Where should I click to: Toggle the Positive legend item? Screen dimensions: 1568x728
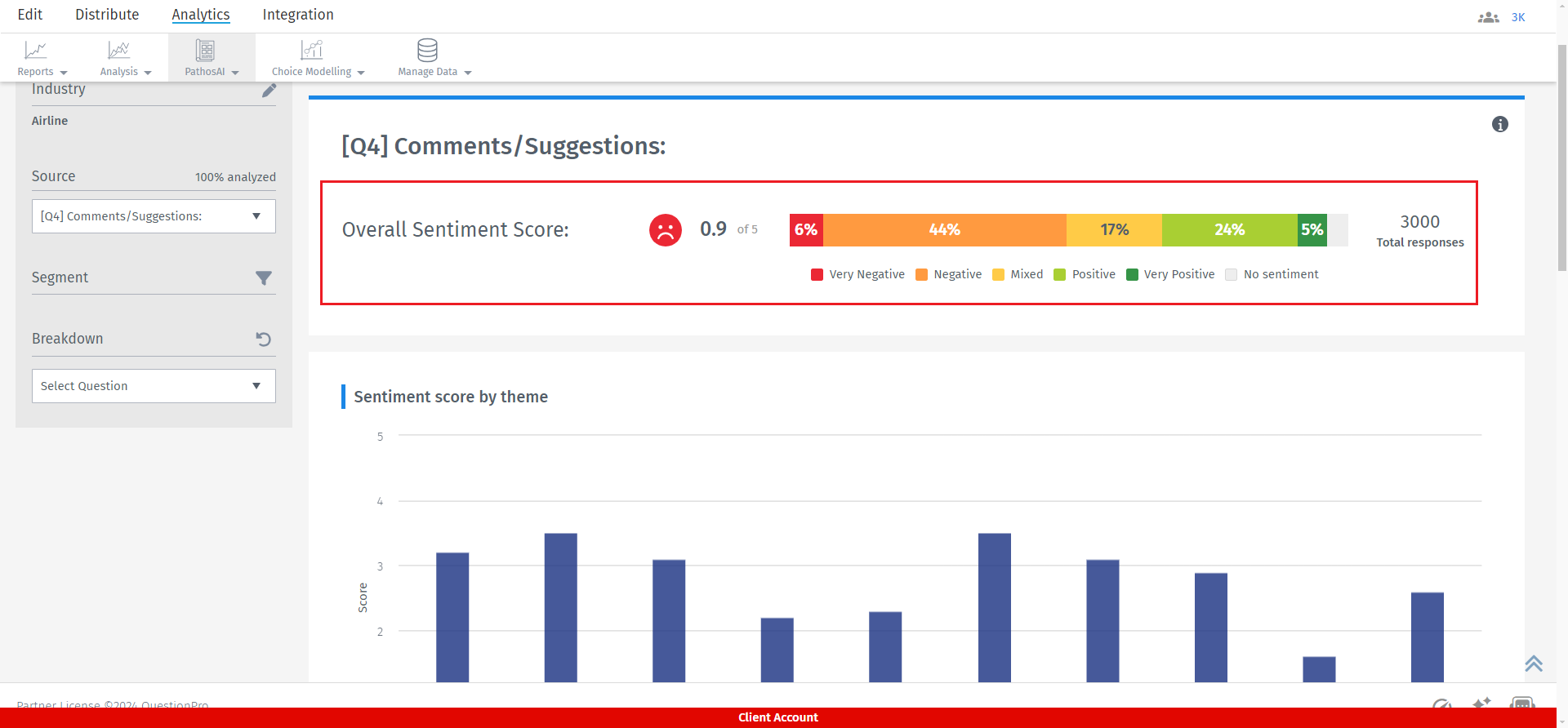point(1085,274)
